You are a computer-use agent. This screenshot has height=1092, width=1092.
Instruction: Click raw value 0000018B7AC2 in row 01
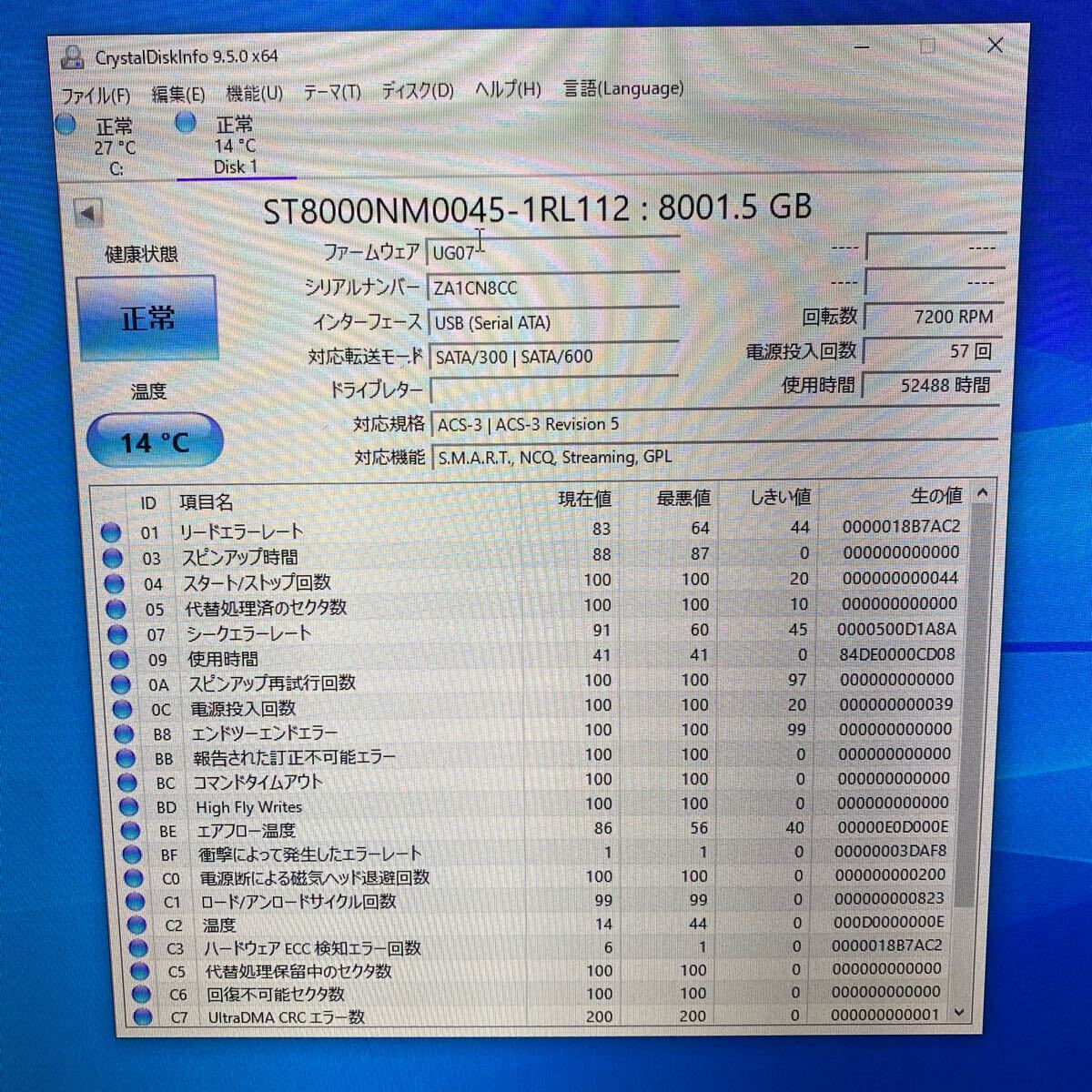(x=900, y=526)
